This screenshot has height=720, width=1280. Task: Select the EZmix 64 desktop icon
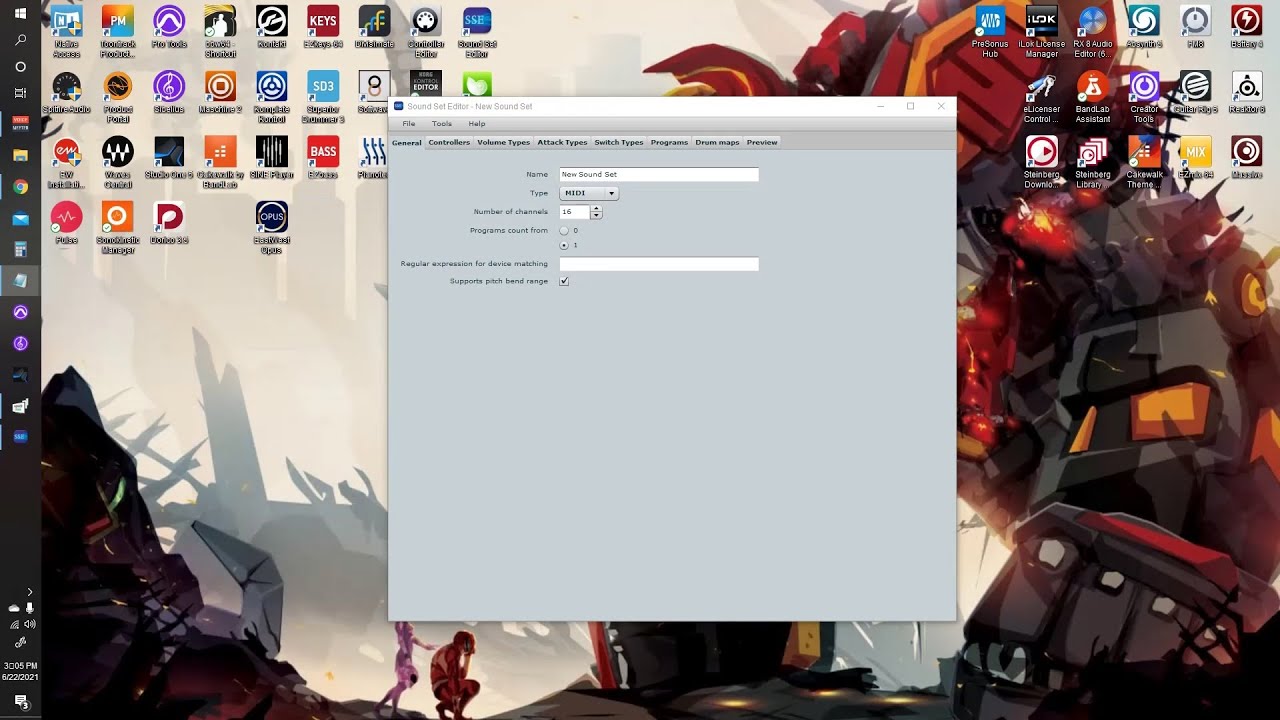[1195, 158]
